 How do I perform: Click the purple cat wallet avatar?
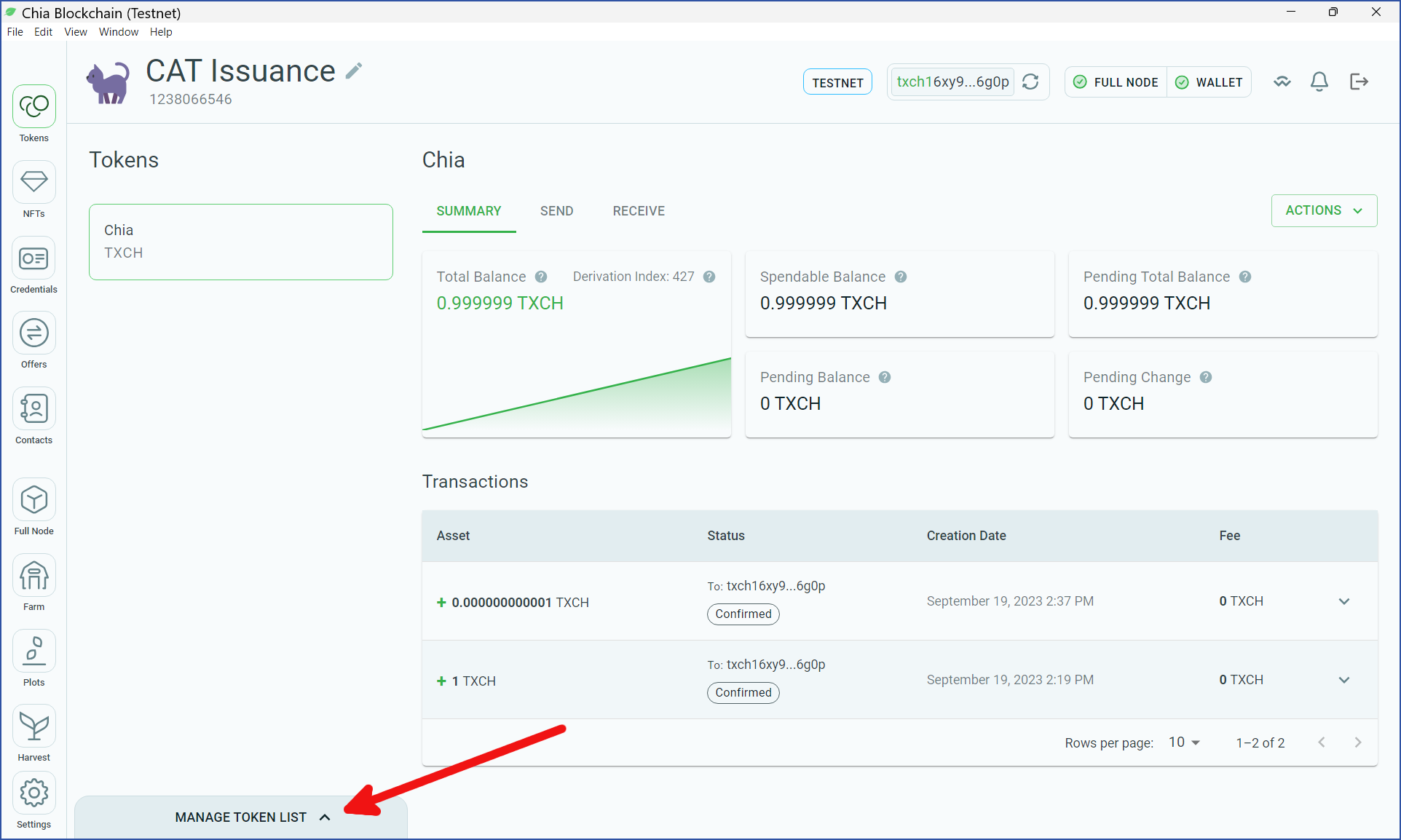tap(108, 82)
